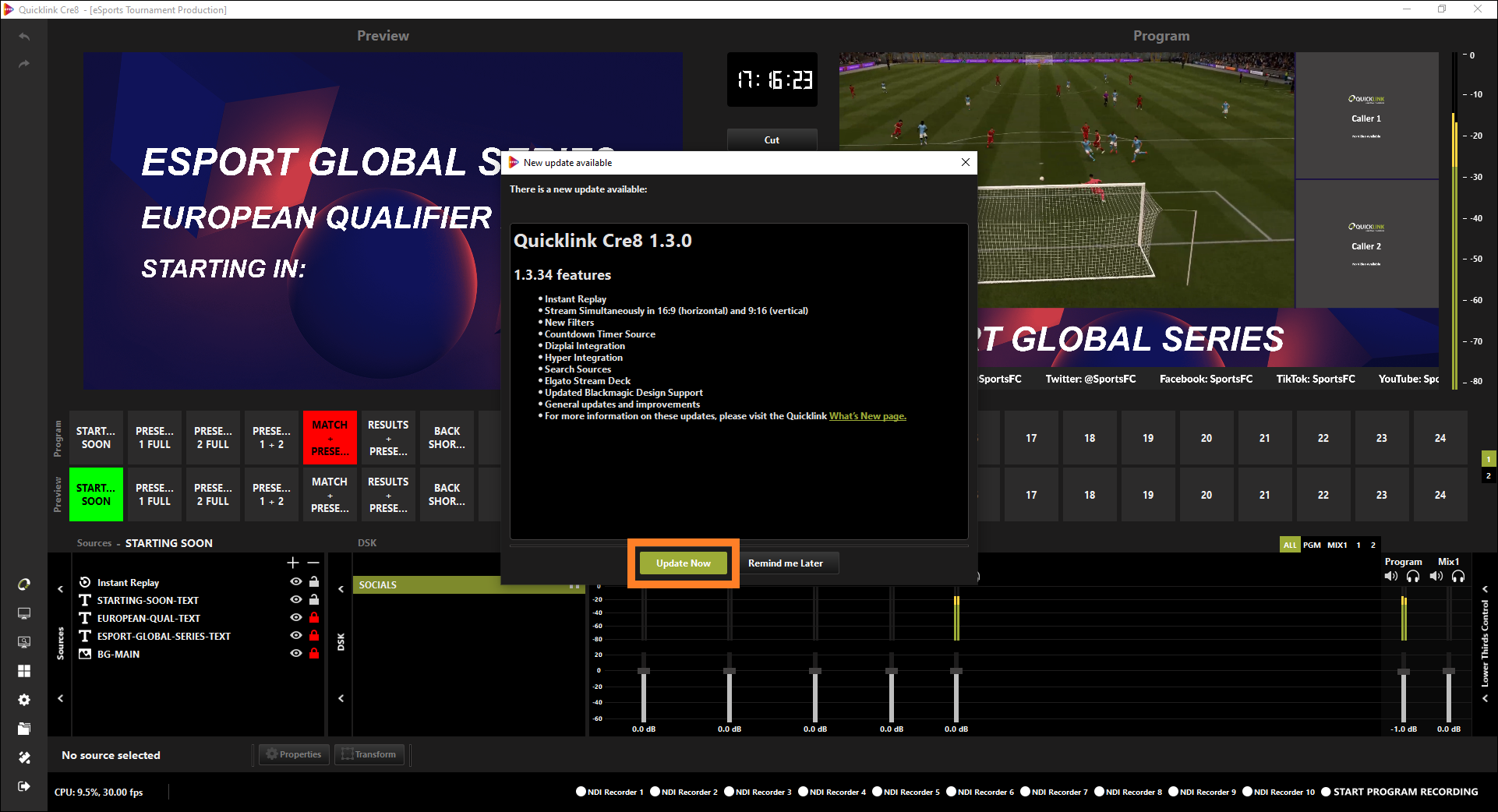The width and height of the screenshot is (1498, 812).
Task: Click the exit icon at sidebar bottom
Action: 24,786
